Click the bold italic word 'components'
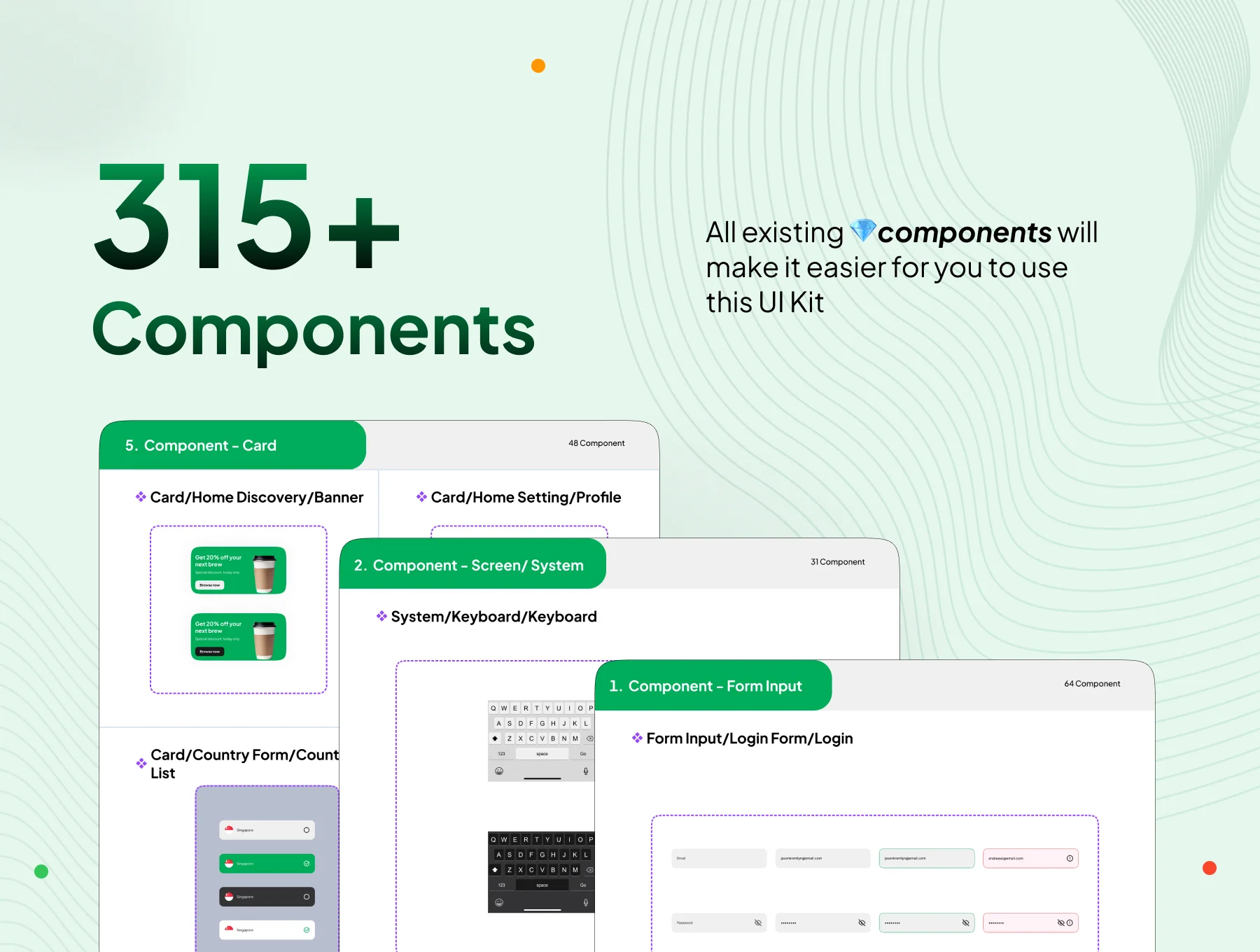 (x=965, y=232)
